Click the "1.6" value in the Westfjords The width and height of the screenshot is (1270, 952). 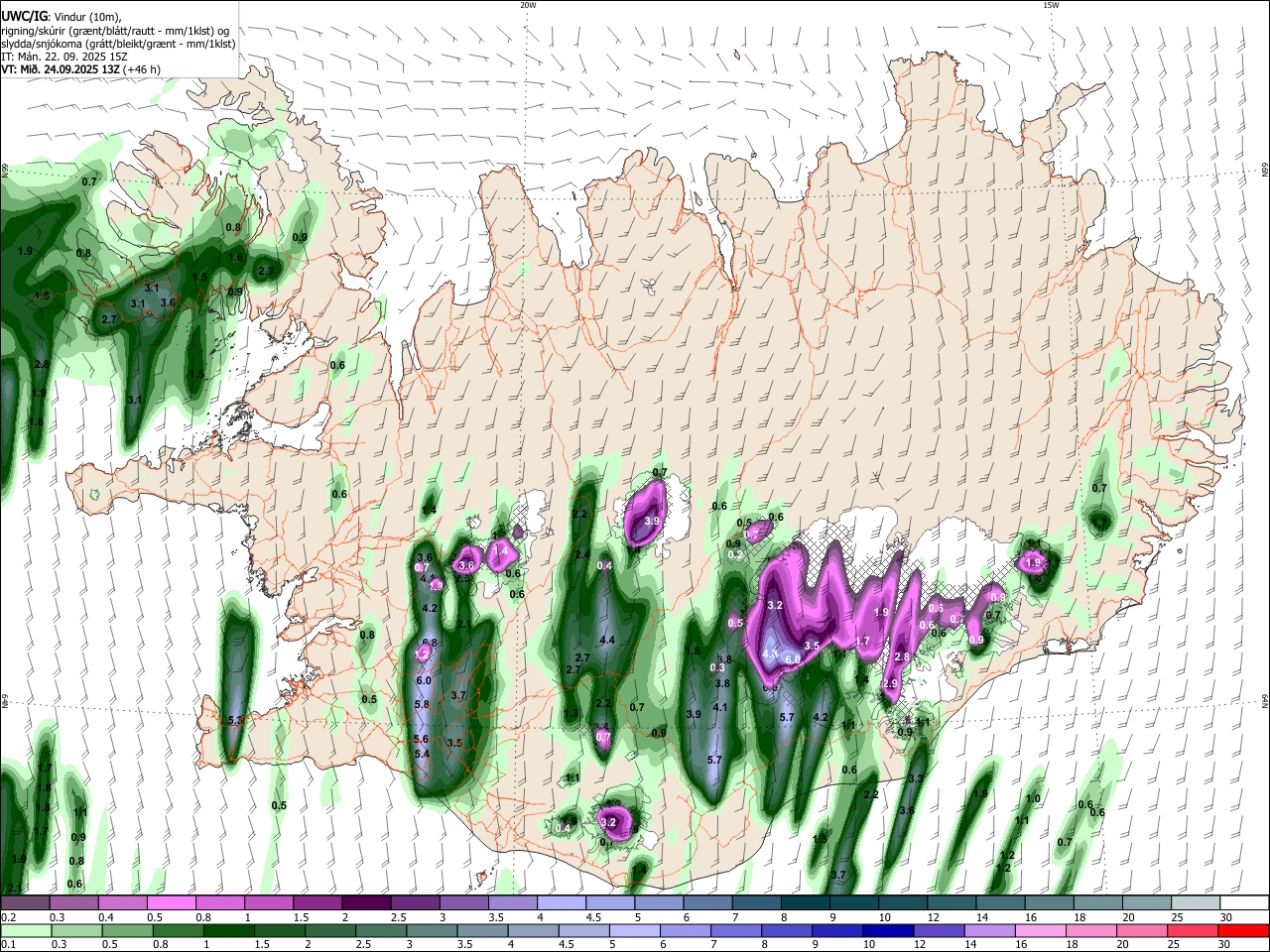pos(235,257)
